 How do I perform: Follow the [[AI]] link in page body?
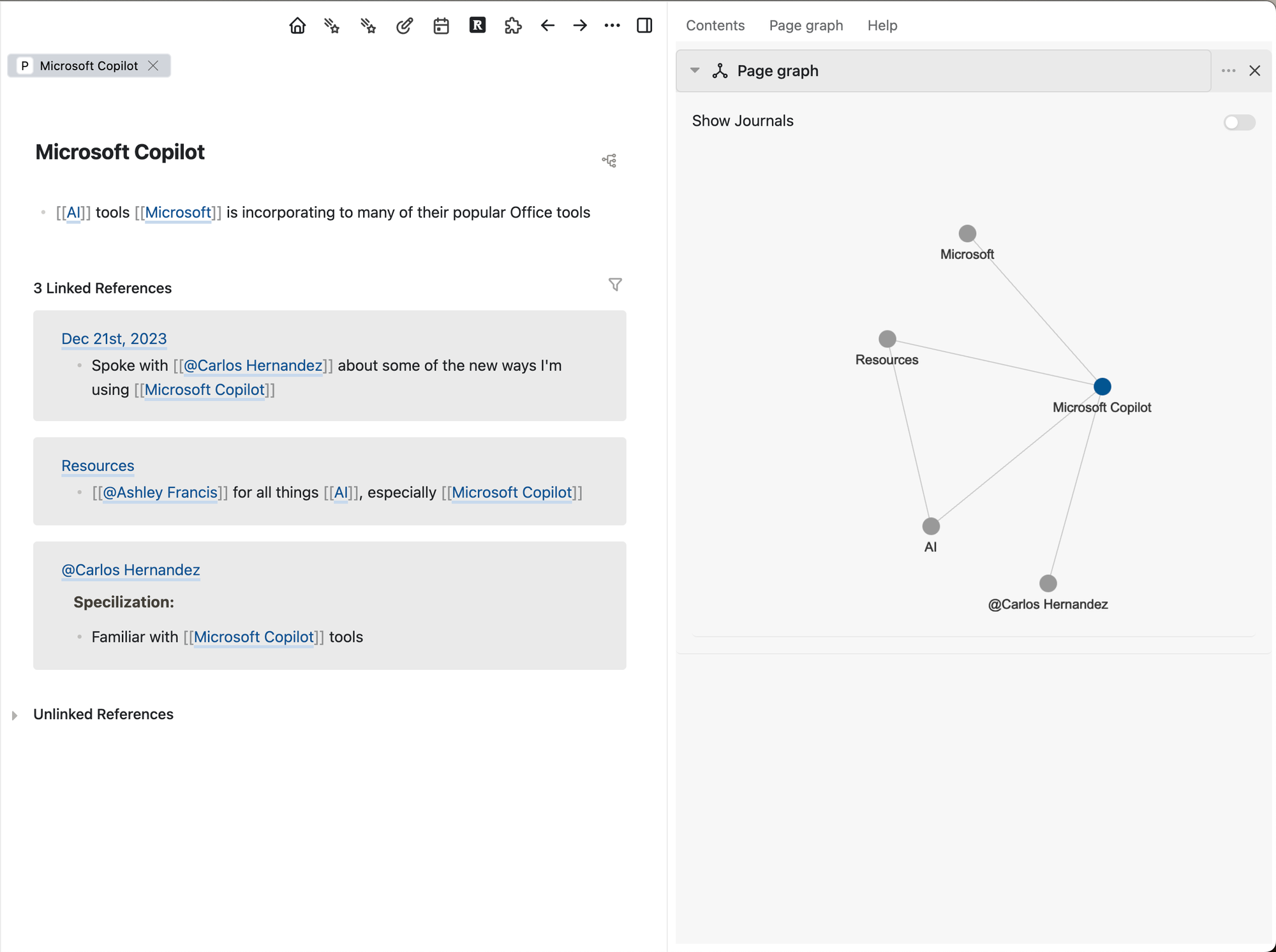73,212
